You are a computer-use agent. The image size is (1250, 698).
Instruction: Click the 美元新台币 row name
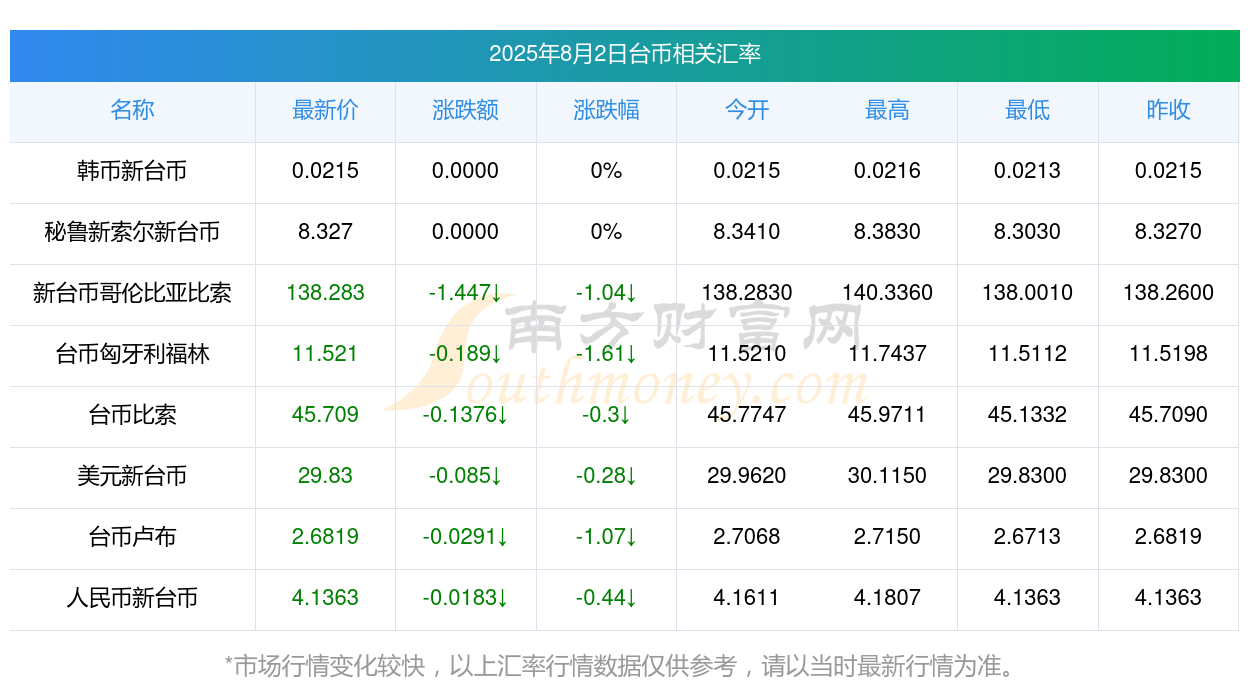point(132,476)
